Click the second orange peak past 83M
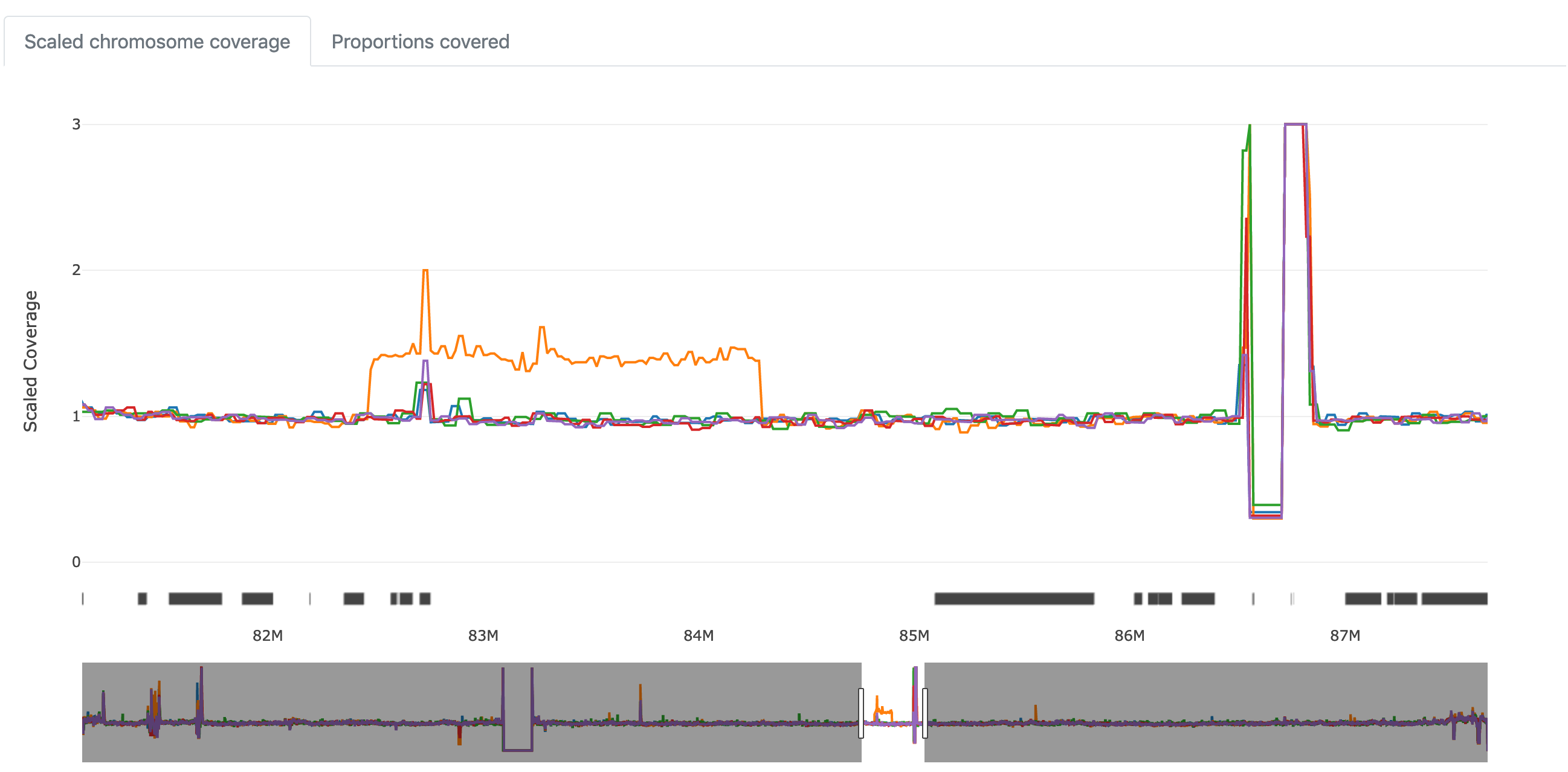The image size is (1568, 772). pyautogui.click(x=542, y=328)
